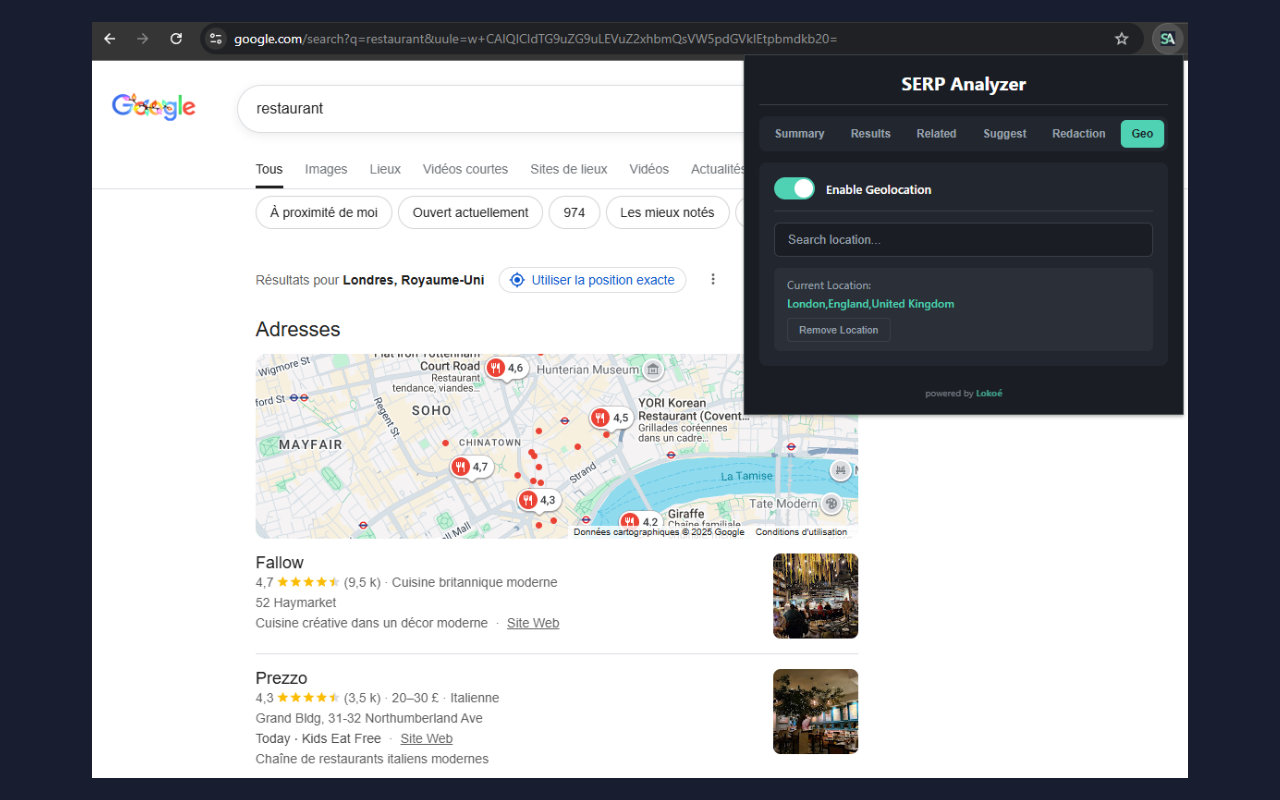The height and width of the screenshot is (800, 1280).
Task: Select the Tous search tab
Action: 269,169
